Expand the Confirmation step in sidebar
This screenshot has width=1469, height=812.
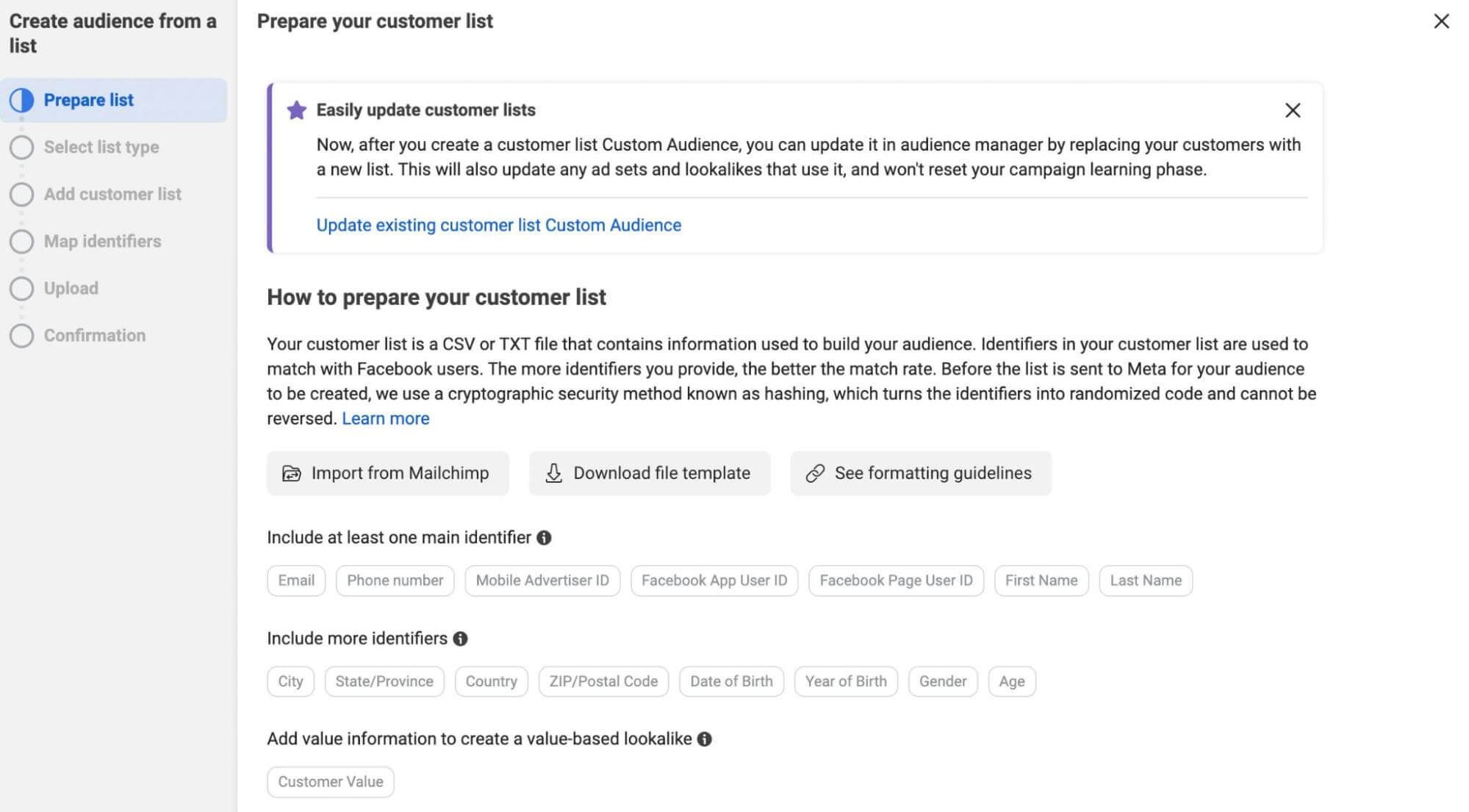[x=94, y=335]
